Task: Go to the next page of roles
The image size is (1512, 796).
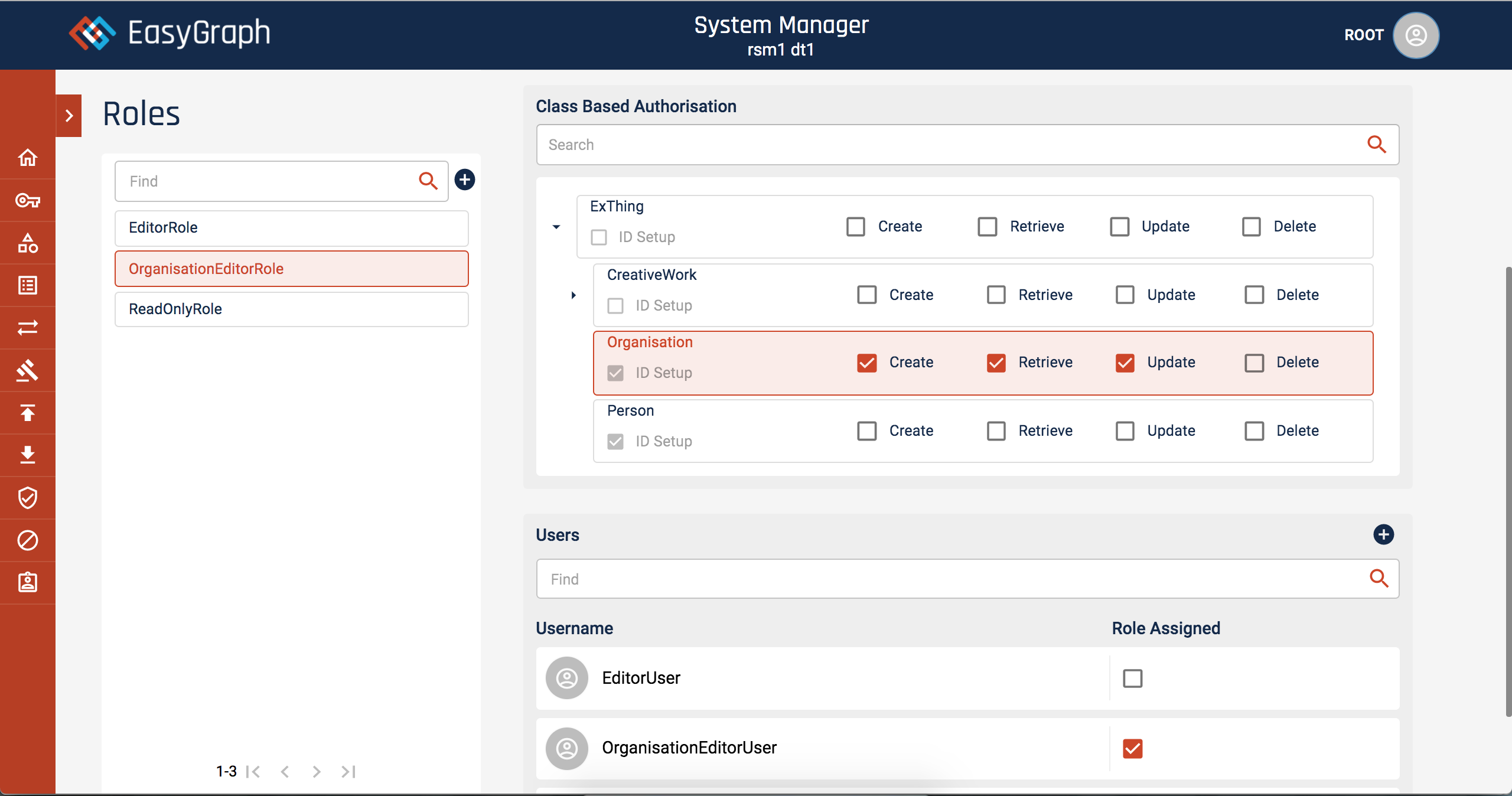Action: 317,771
